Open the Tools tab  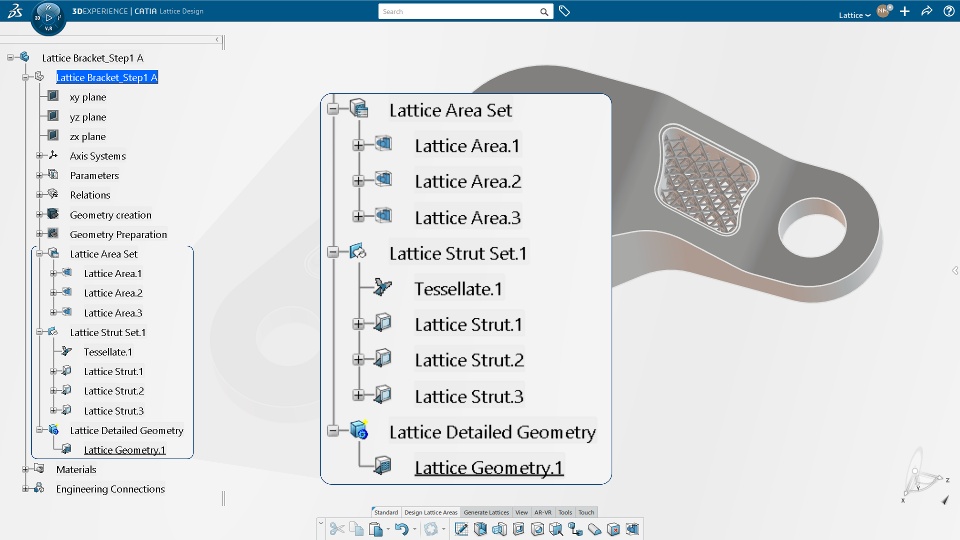click(565, 512)
